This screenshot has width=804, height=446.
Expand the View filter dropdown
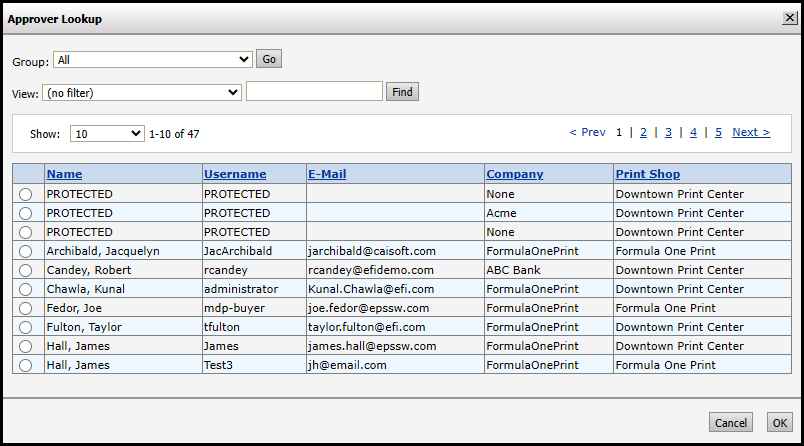pyautogui.click(x=142, y=93)
